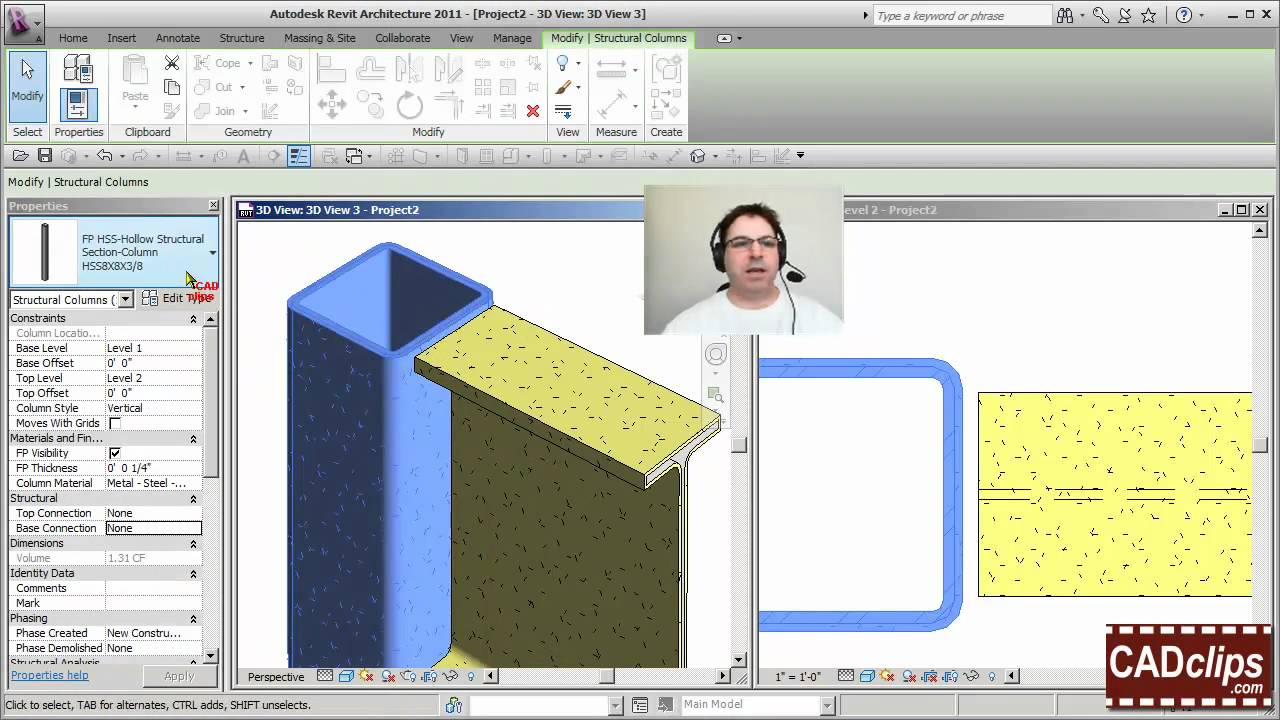Click the Cope tool in Geometry panel
This screenshot has width=1280, height=720.
[x=222, y=62]
